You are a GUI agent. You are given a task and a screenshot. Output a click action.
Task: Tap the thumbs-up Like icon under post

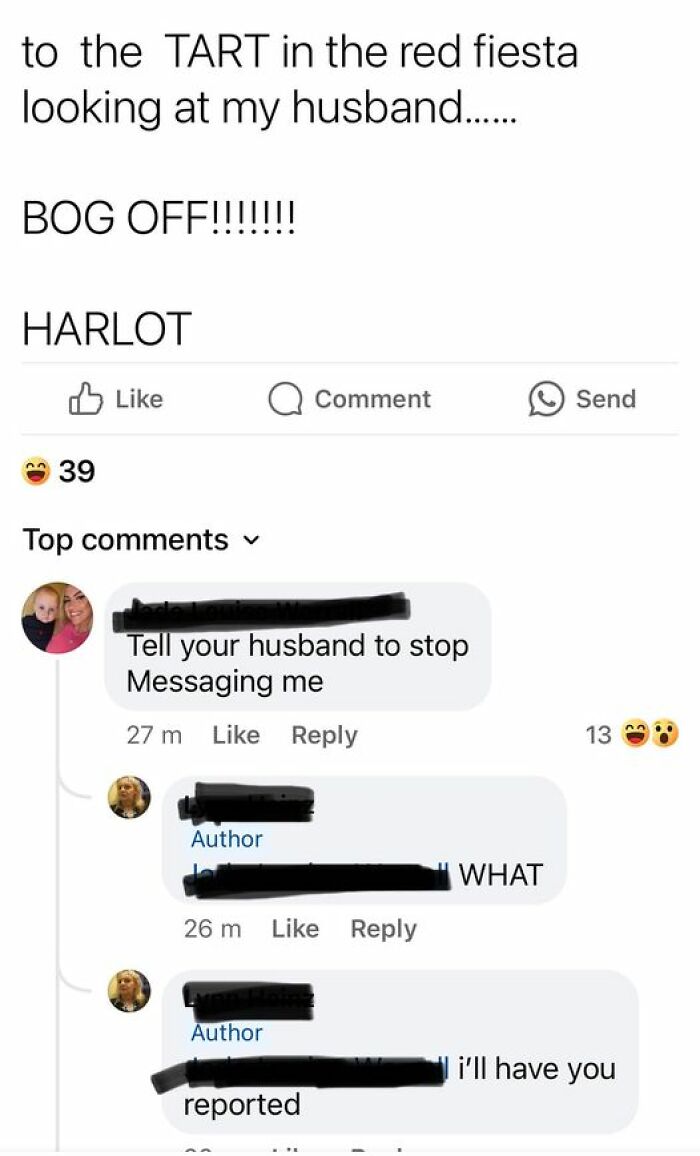(86, 399)
